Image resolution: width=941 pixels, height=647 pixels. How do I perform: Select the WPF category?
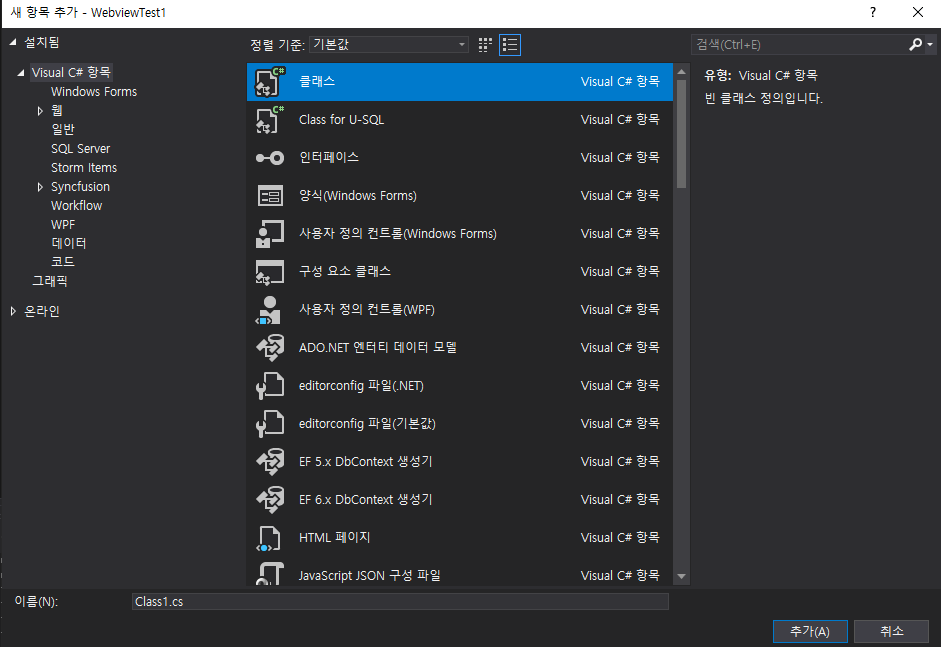pos(63,224)
